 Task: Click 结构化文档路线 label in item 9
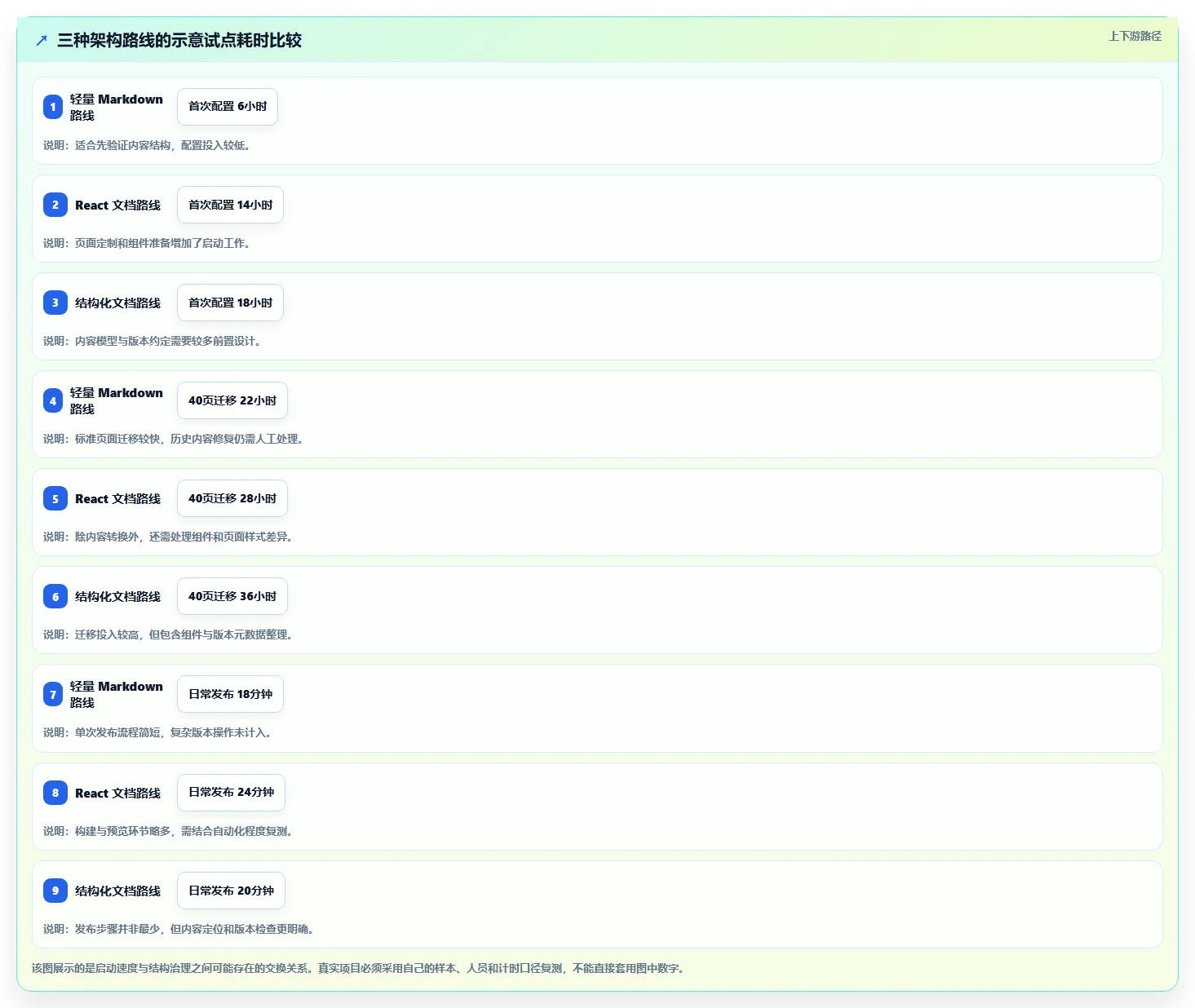117,891
